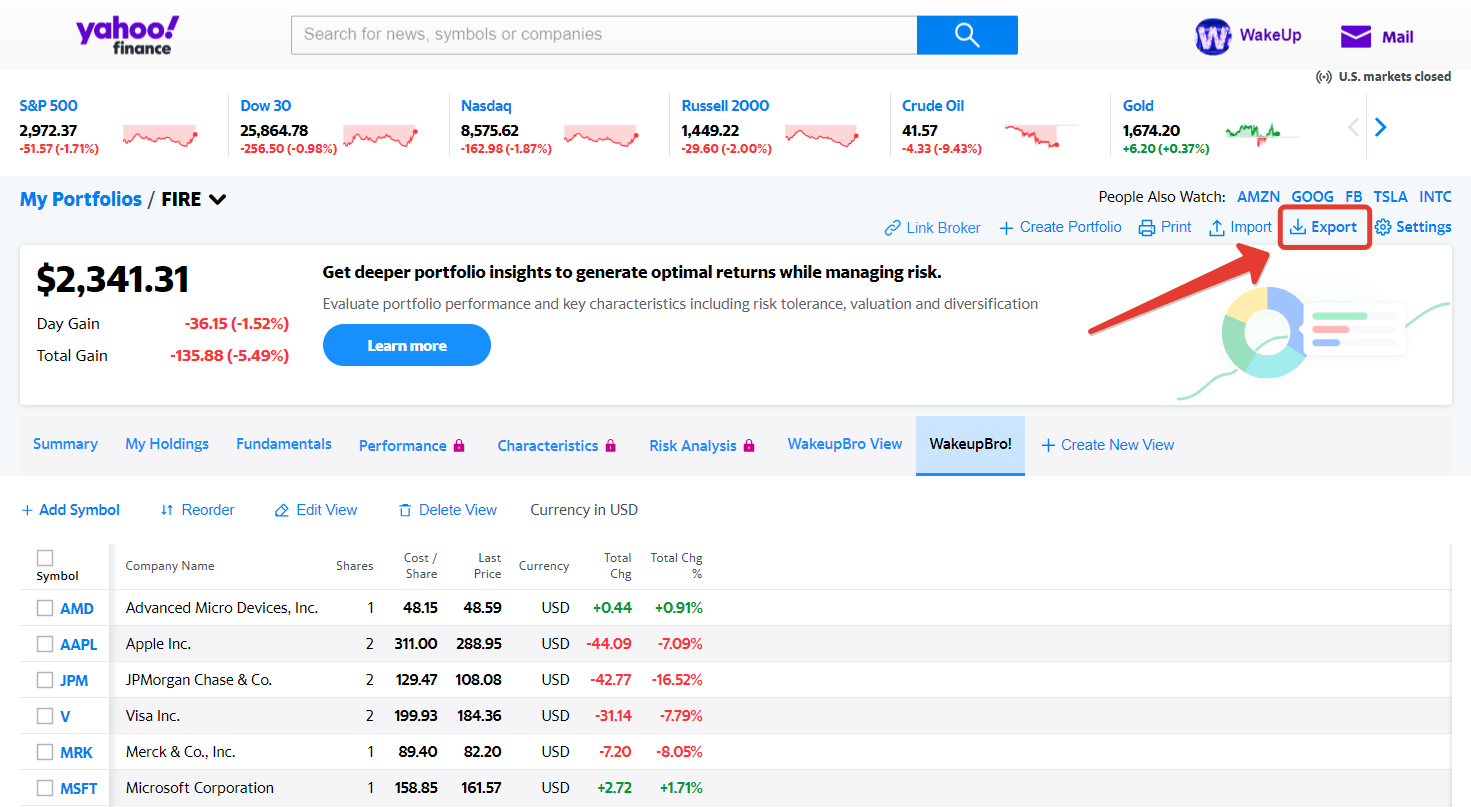
Task: Open the FB People Also Watch link
Action: [x=1353, y=197]
